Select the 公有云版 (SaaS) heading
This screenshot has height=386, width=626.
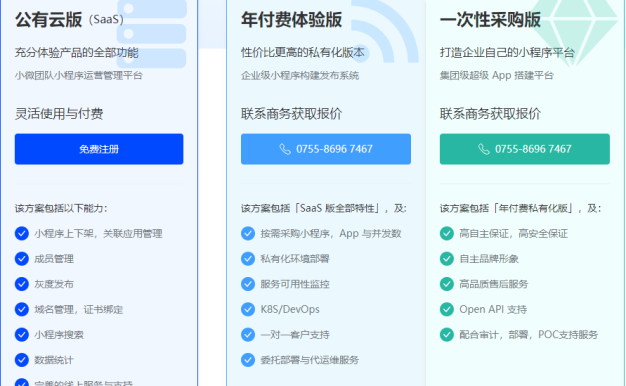pyautogui.click(x=69, y=20)
